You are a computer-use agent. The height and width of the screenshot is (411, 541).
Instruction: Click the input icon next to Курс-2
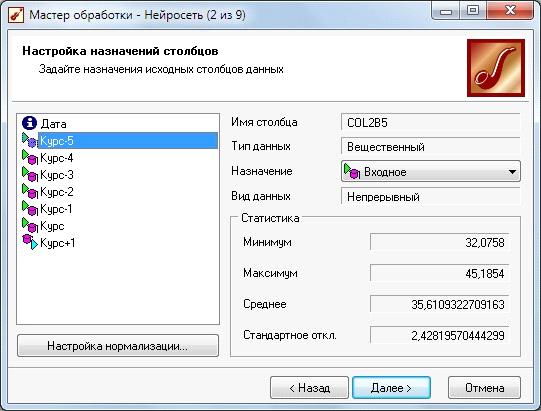[30, 192]
